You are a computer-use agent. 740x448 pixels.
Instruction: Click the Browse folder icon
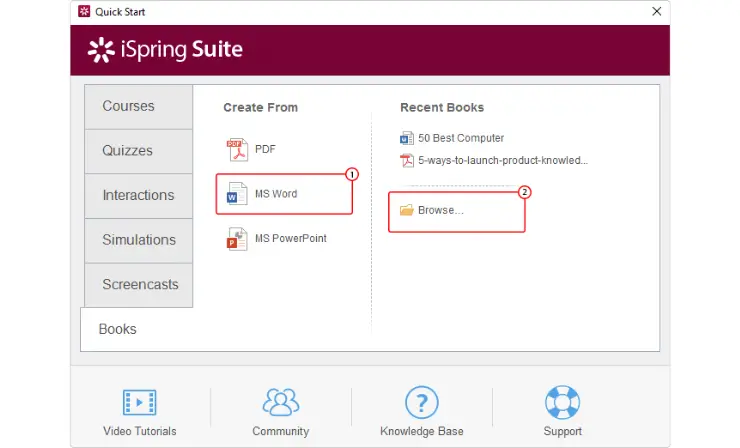[x=406, y=210]
